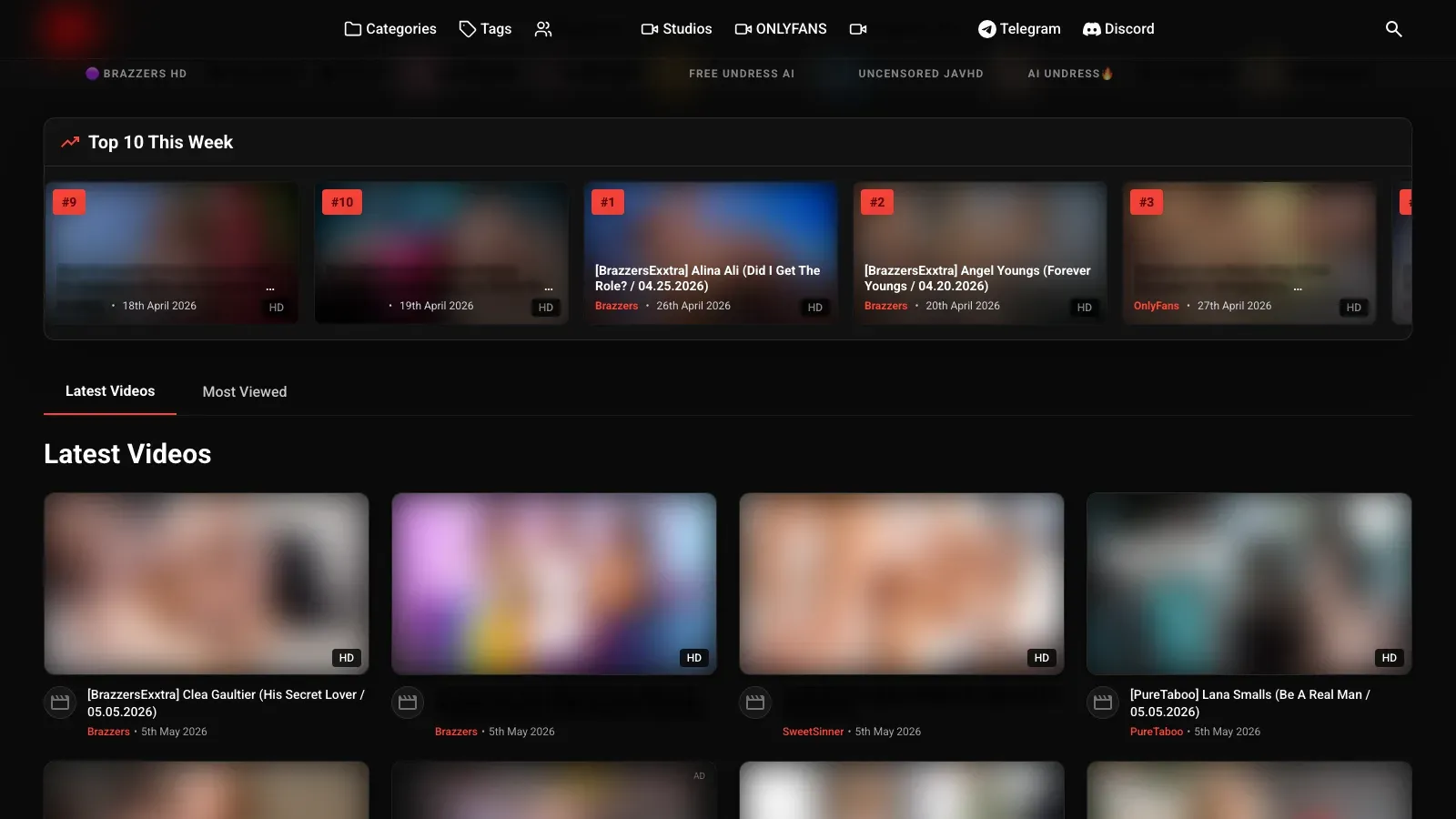Switch to the Latest Videos tab

[110, 391]
